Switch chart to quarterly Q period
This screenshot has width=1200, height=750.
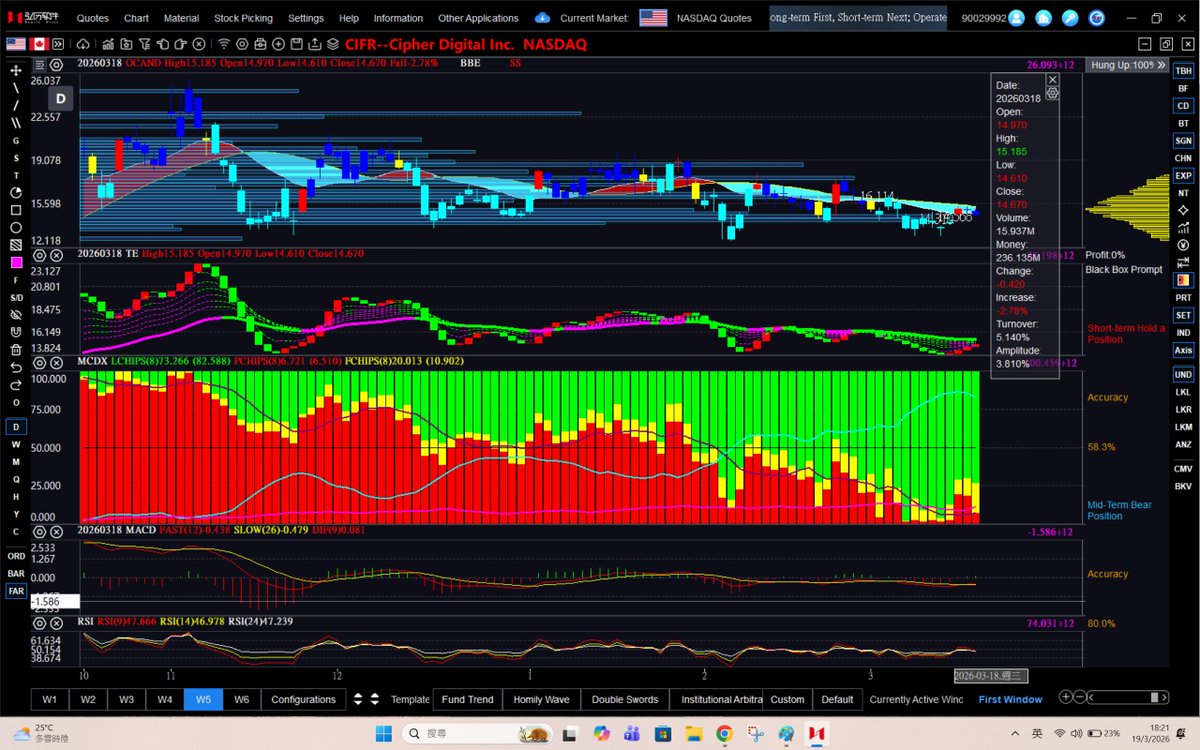pyautogui.click(x=16, y=479)
